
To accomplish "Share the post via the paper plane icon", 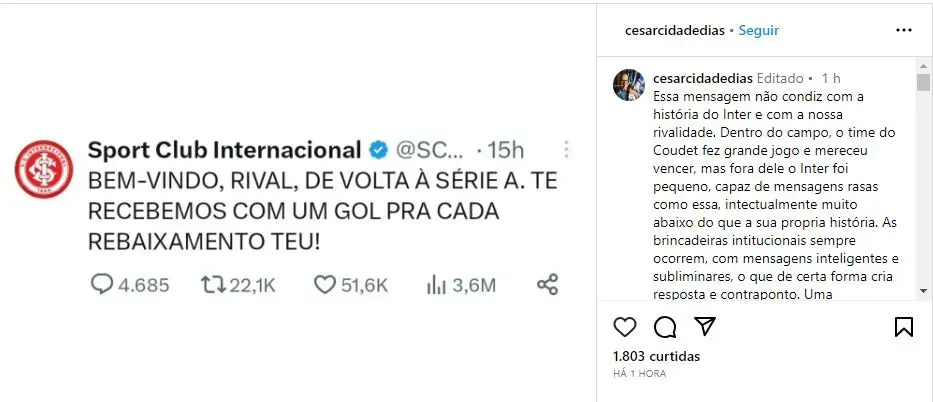I will (x=704, y=327).
